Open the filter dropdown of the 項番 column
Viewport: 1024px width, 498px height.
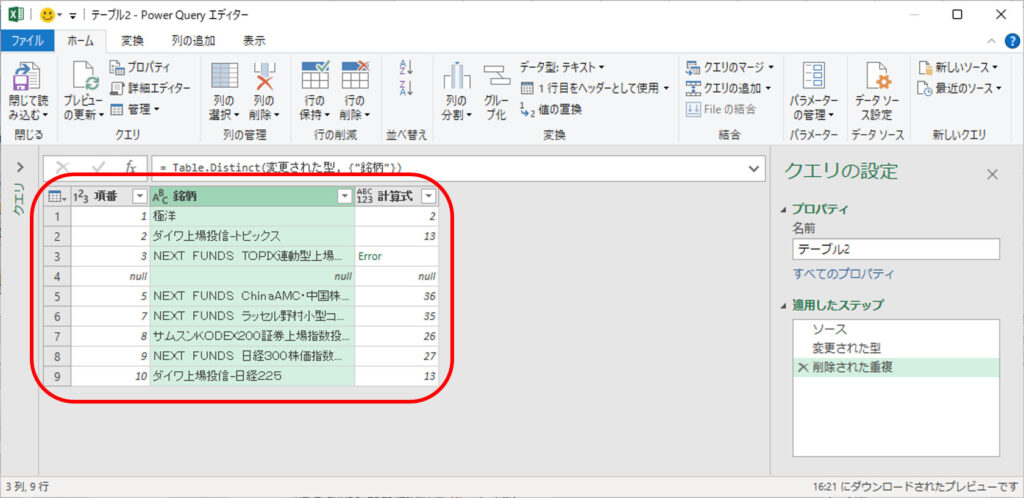pyautogui.click(x=140, y=196)
